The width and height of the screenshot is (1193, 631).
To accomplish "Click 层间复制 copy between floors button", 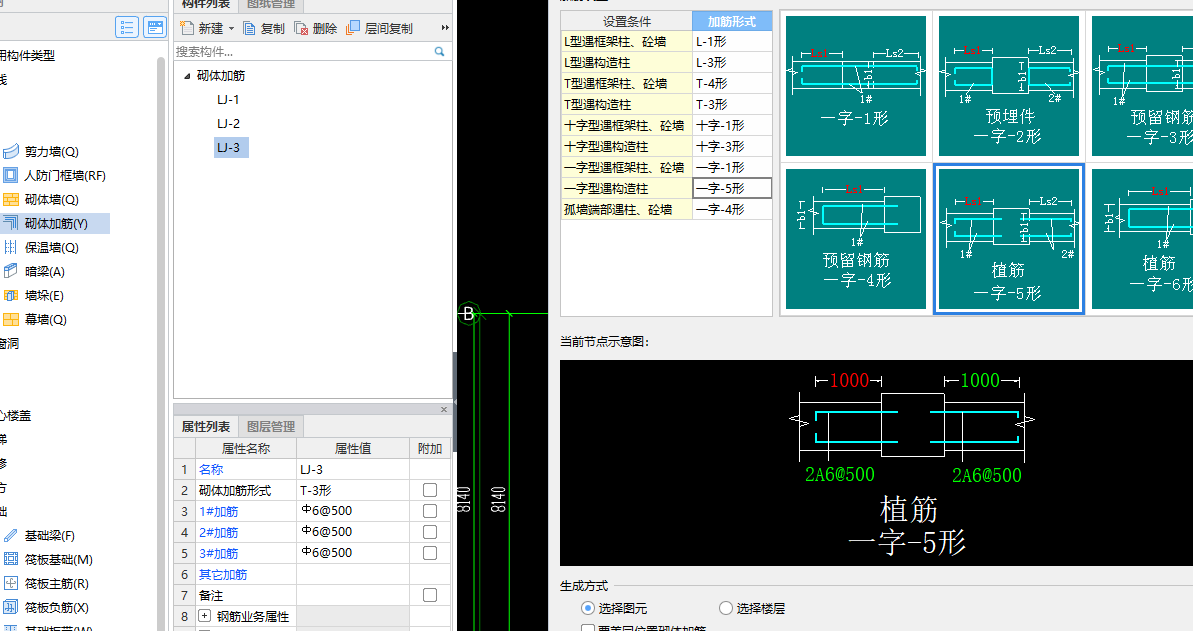I will 379,28.
